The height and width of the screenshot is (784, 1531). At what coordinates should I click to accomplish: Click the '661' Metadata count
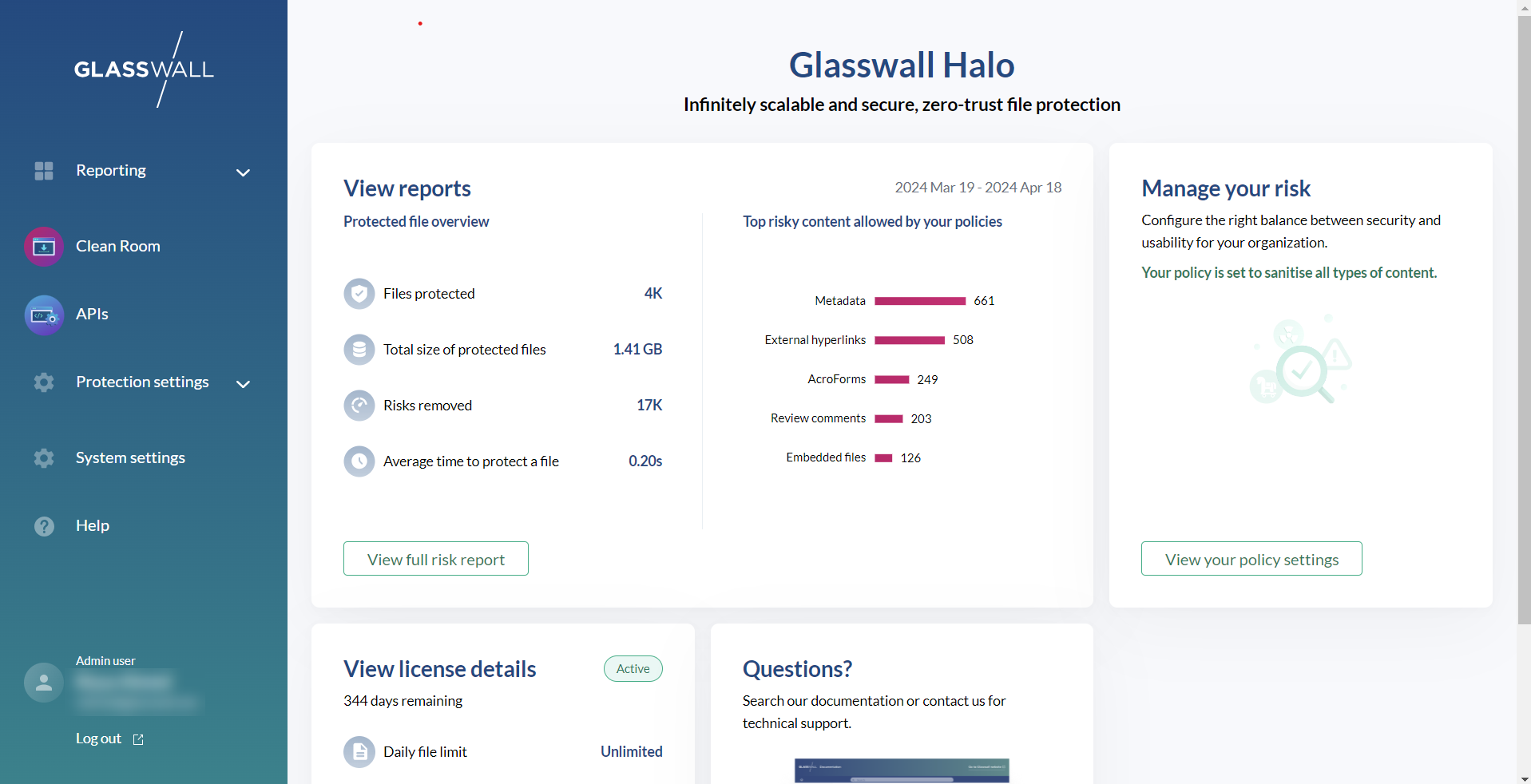(x=984, y=301)
